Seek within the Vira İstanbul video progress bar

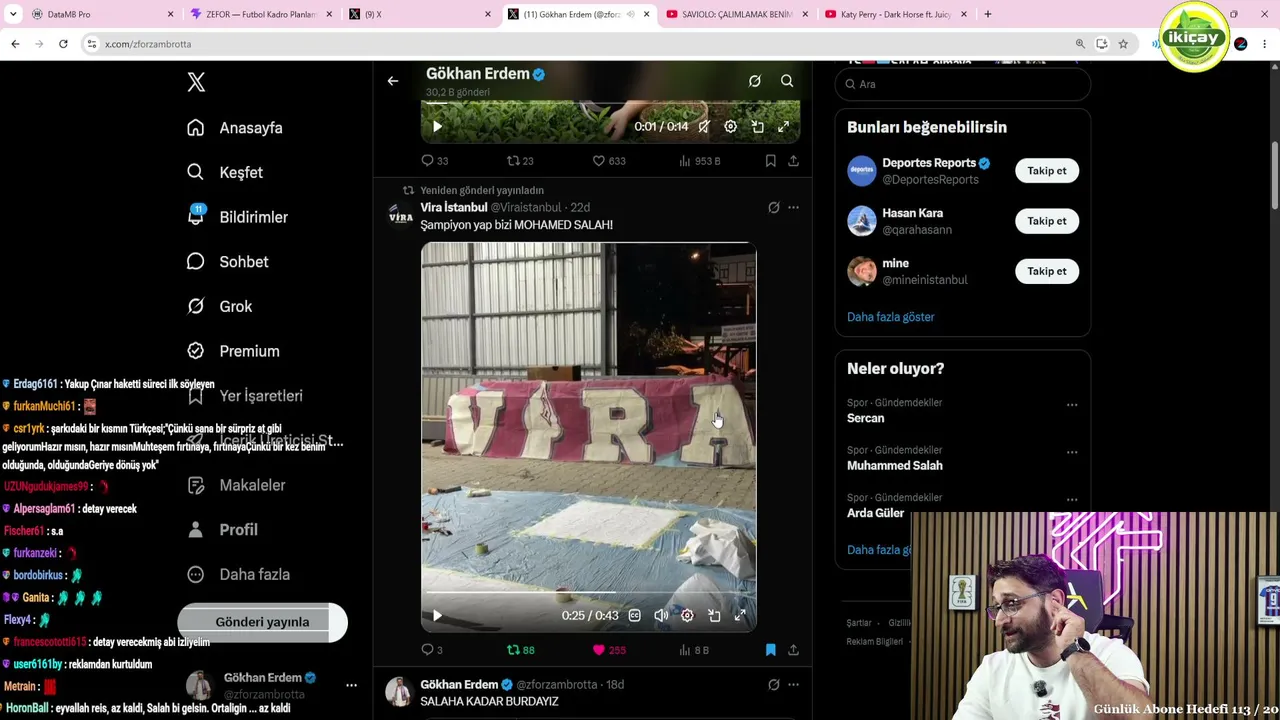click(588, 592)
